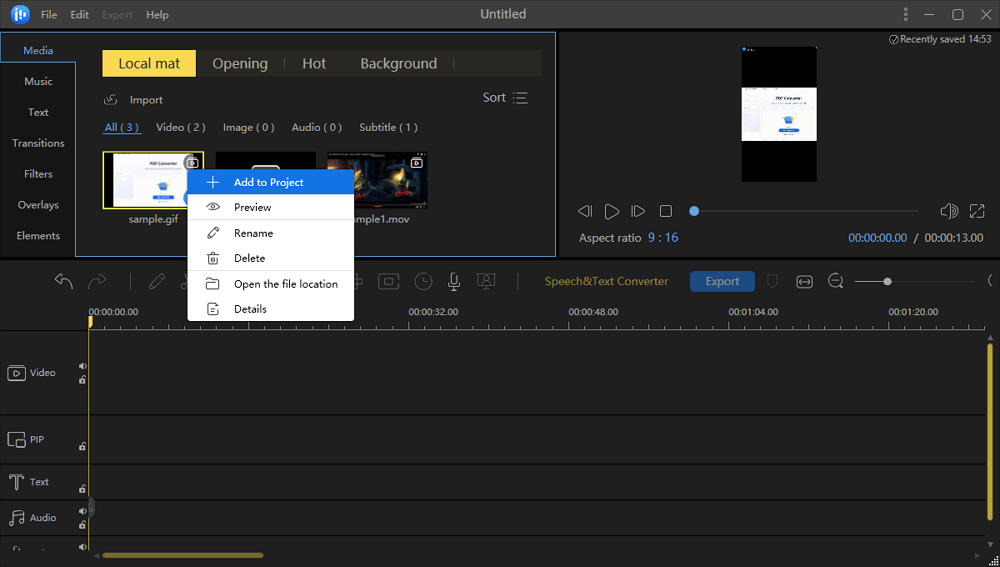Choose Add to Project from context menu
This screenshot has width=1000, height=567.
pos(268,182)
